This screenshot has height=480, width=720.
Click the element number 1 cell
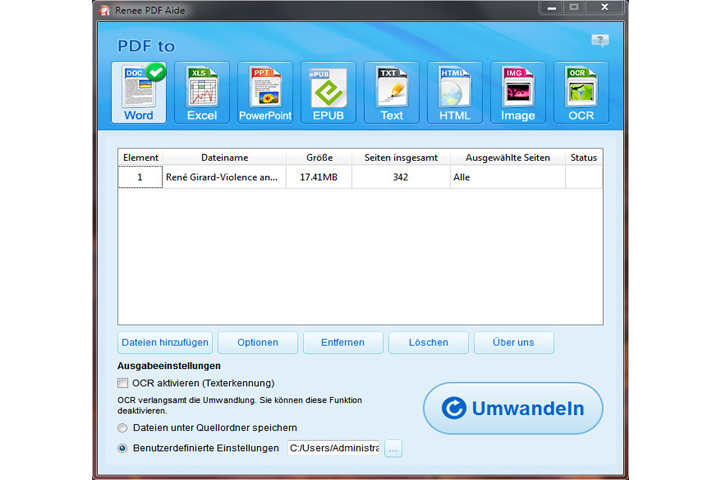pos(140,177)
